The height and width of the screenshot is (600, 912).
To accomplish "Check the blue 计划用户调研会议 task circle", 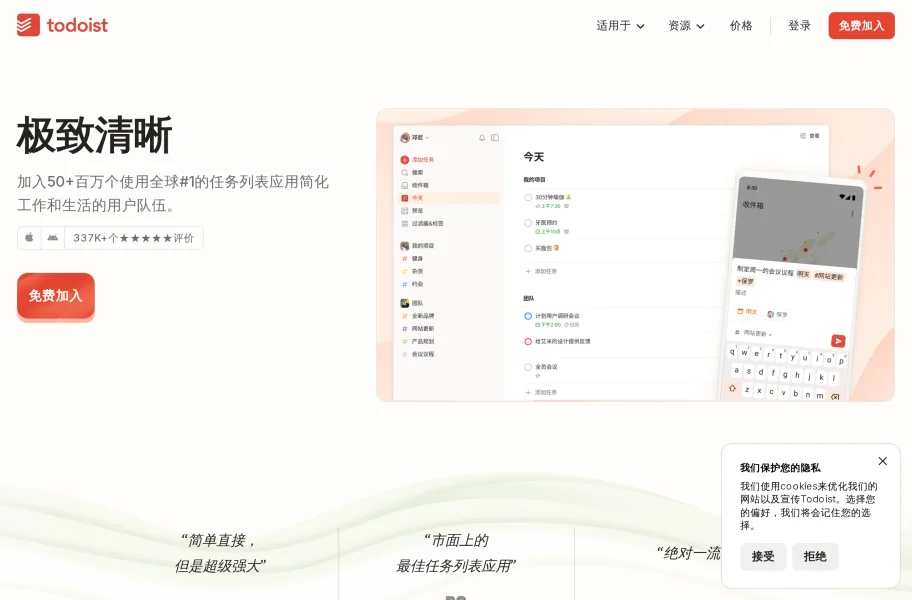I will pos(528,316).
